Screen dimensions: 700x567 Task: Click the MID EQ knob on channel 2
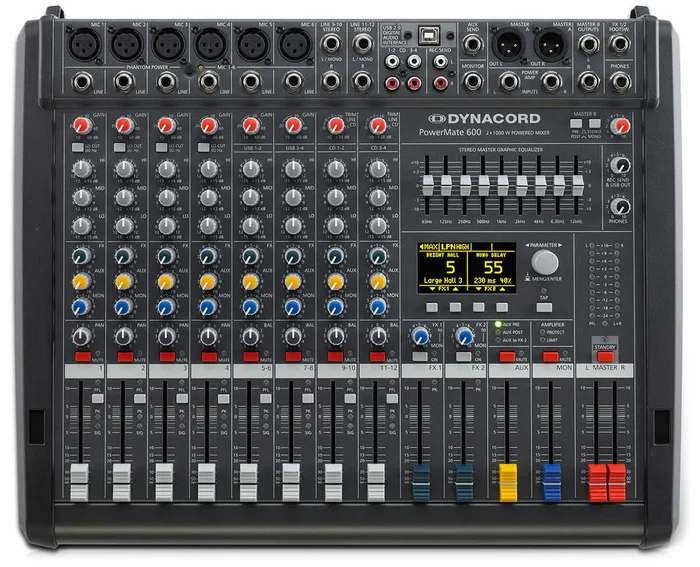(x=124, y=197)
